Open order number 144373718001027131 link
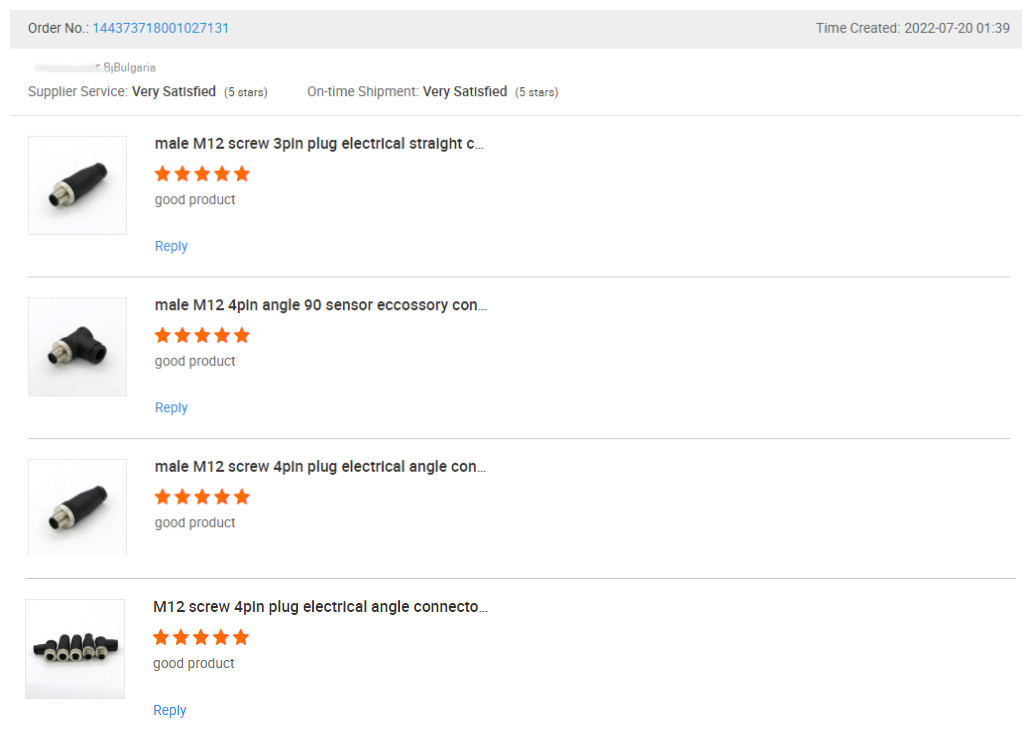The image size is (1032, 740). click(x=160, y=28)
